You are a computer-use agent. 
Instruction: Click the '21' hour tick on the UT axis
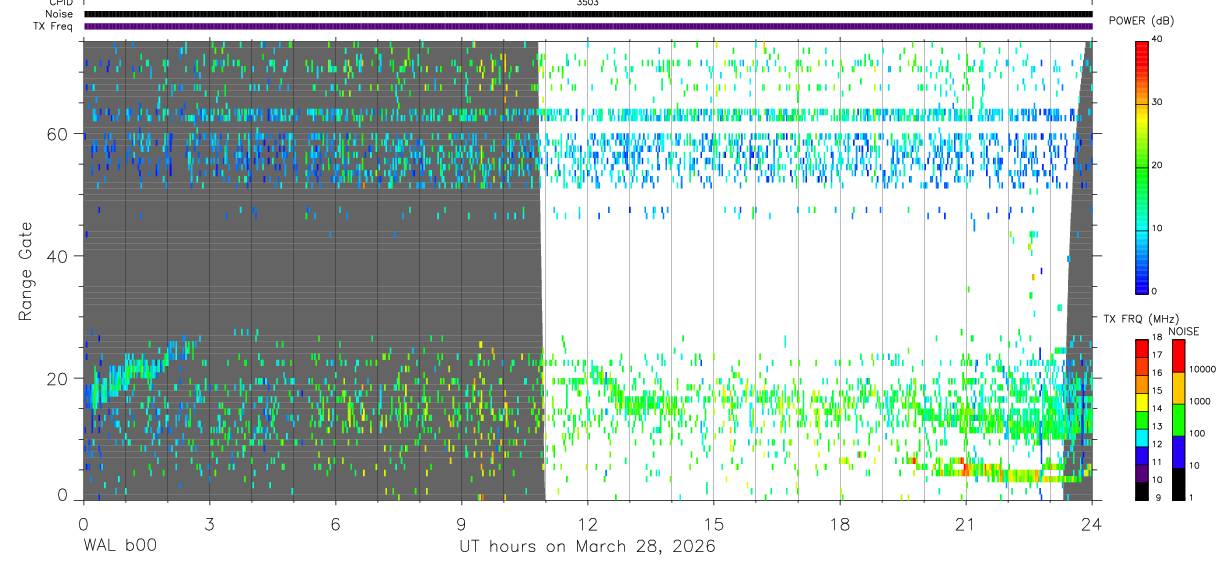(x=966, y=523)
